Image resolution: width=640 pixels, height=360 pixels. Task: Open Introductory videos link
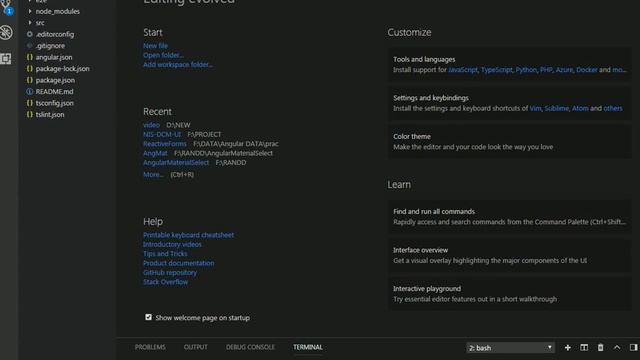[x=172, y=244]
